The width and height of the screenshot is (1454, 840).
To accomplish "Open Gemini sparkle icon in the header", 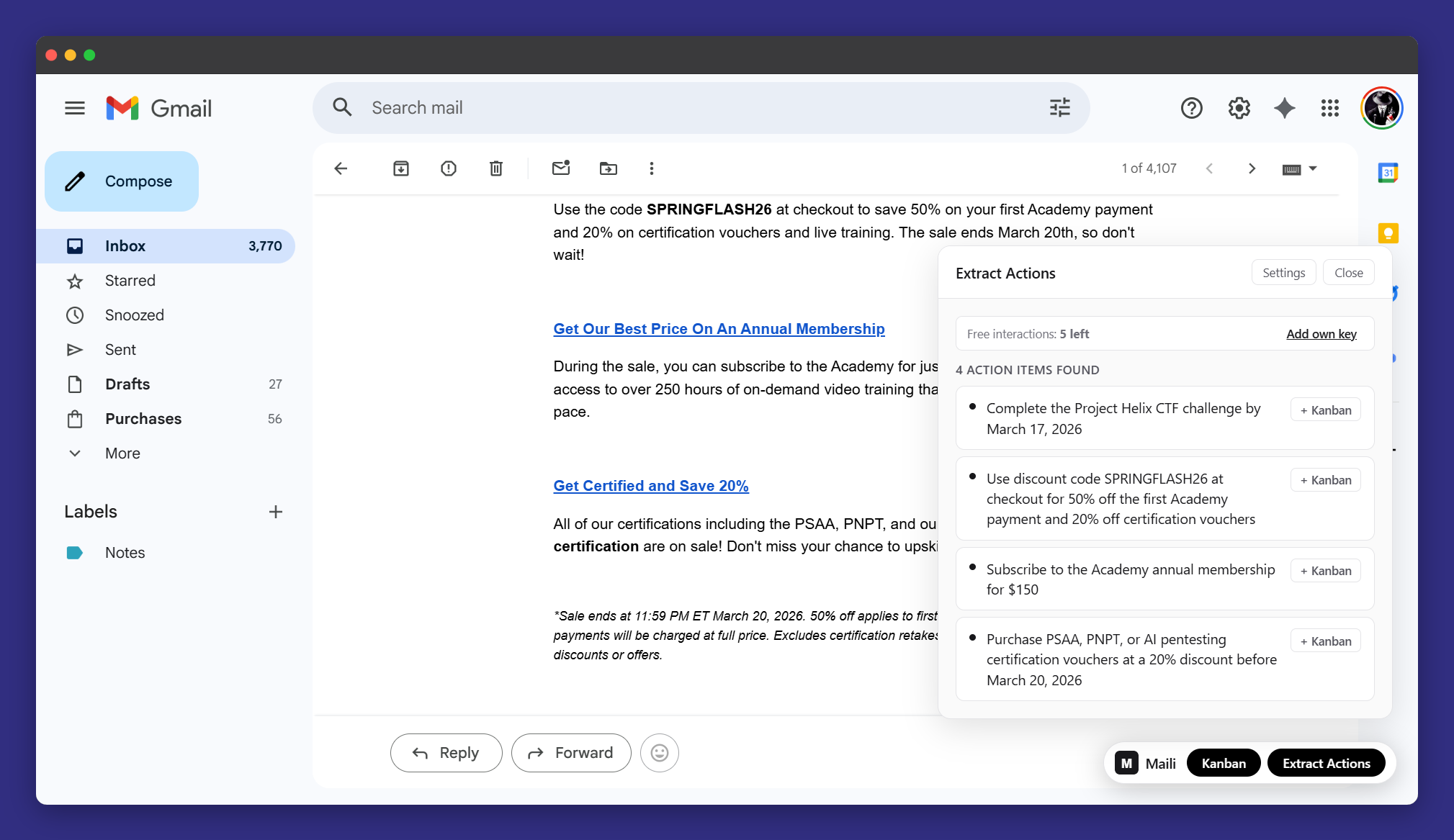I will (1285, 108).
